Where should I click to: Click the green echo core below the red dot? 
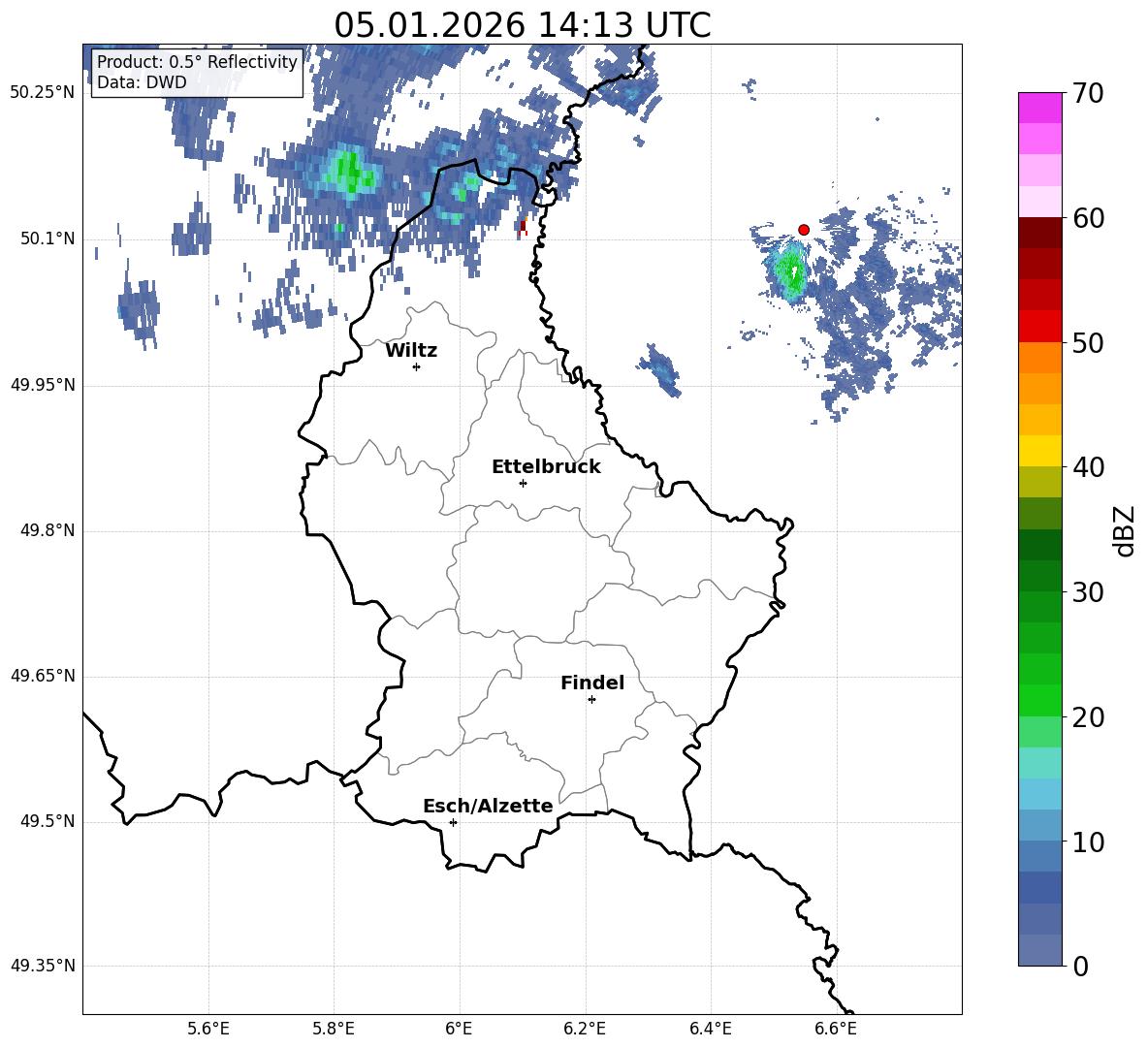tap(791, 273)
